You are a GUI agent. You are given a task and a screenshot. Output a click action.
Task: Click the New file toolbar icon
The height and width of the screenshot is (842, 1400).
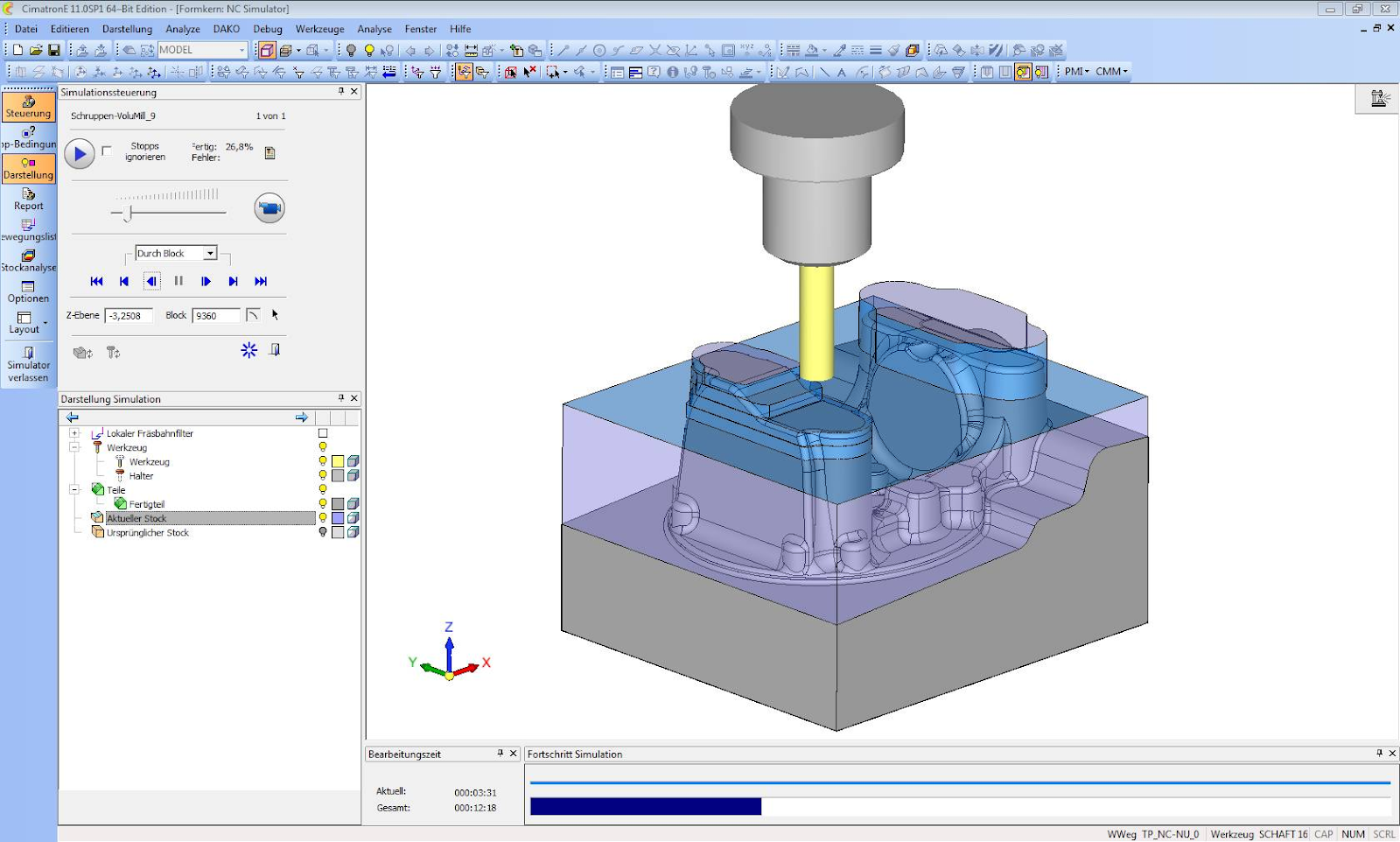click(x=17, y=50)
